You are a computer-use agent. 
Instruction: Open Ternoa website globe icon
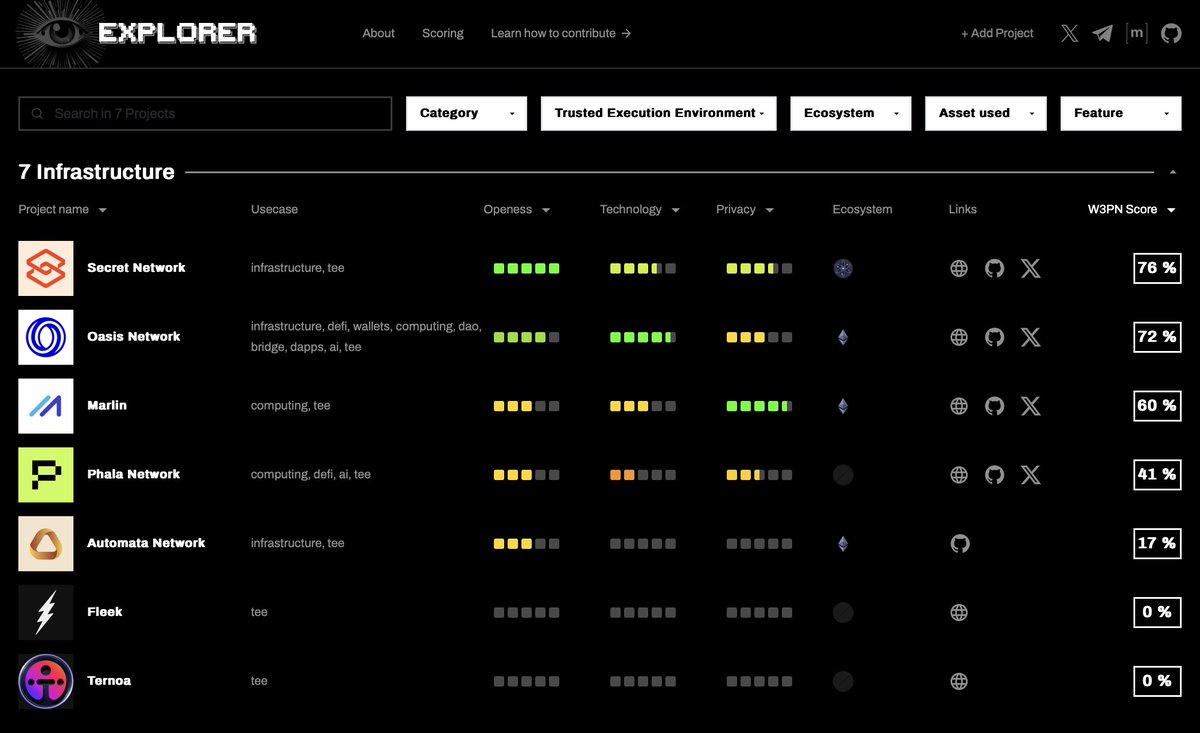[959, 682]
